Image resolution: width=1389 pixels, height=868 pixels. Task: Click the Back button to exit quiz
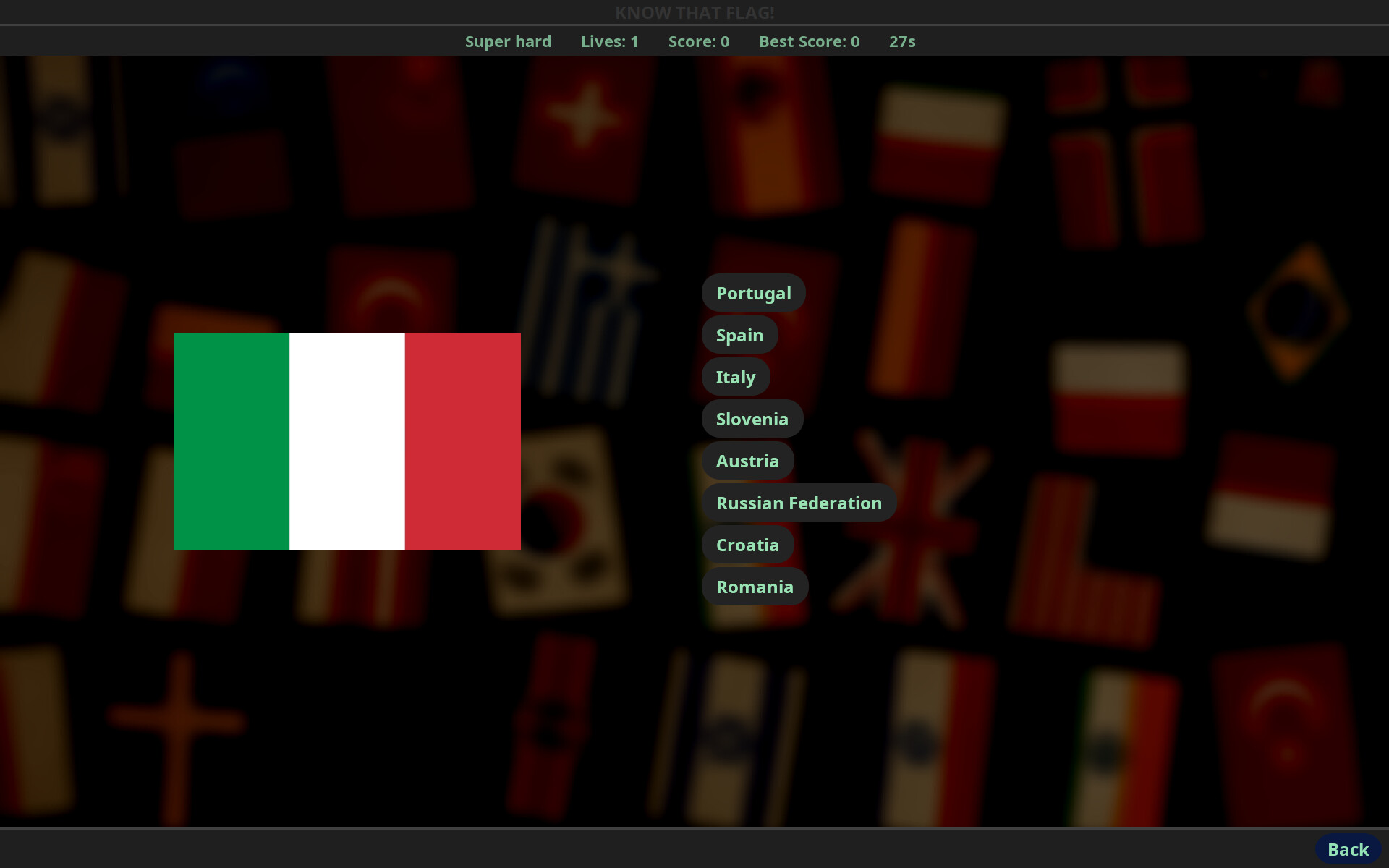point(1348,848)
